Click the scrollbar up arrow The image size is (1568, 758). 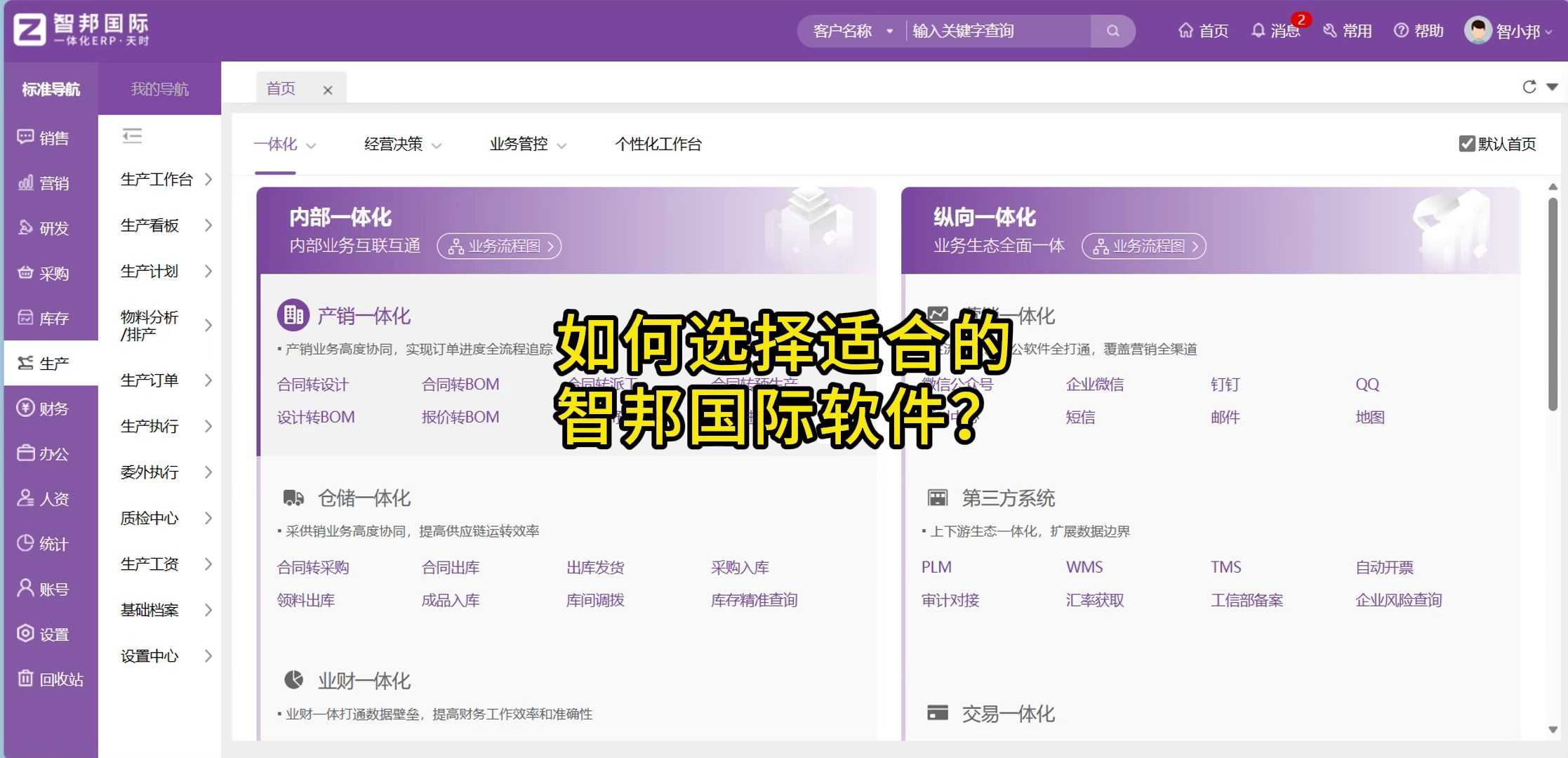1553,187
